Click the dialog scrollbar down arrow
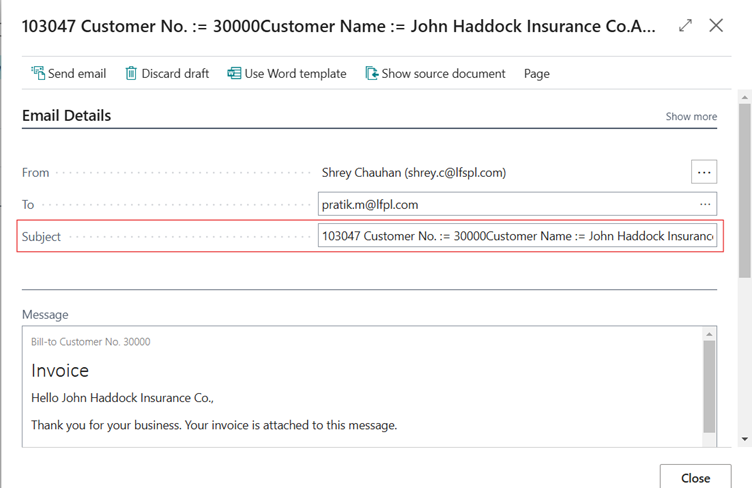 coord(744,439)
